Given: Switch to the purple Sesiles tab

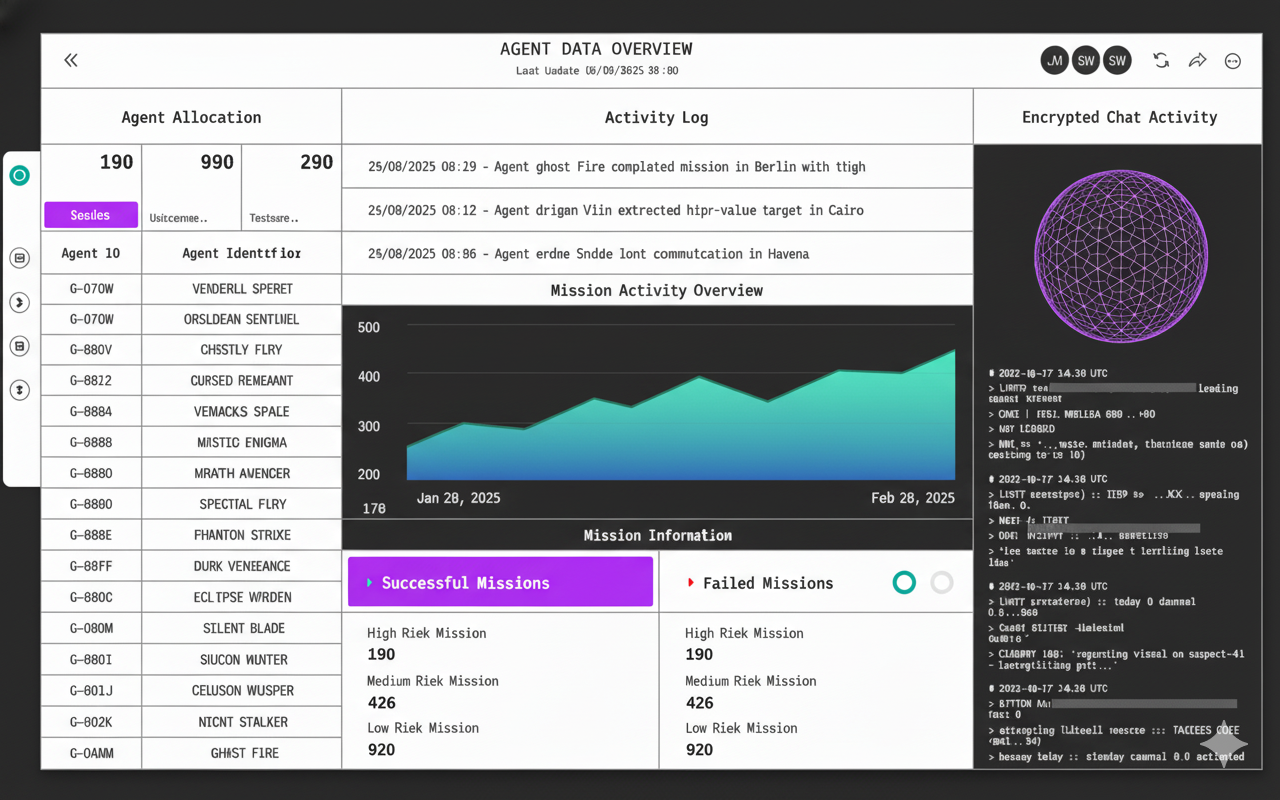Looking at the screenshot, I should click(91, 215).
